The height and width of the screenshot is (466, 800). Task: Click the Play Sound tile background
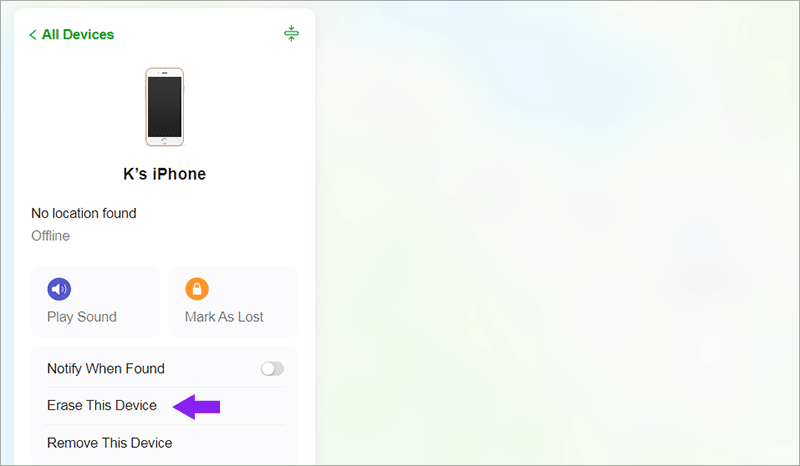coord(95,302)
